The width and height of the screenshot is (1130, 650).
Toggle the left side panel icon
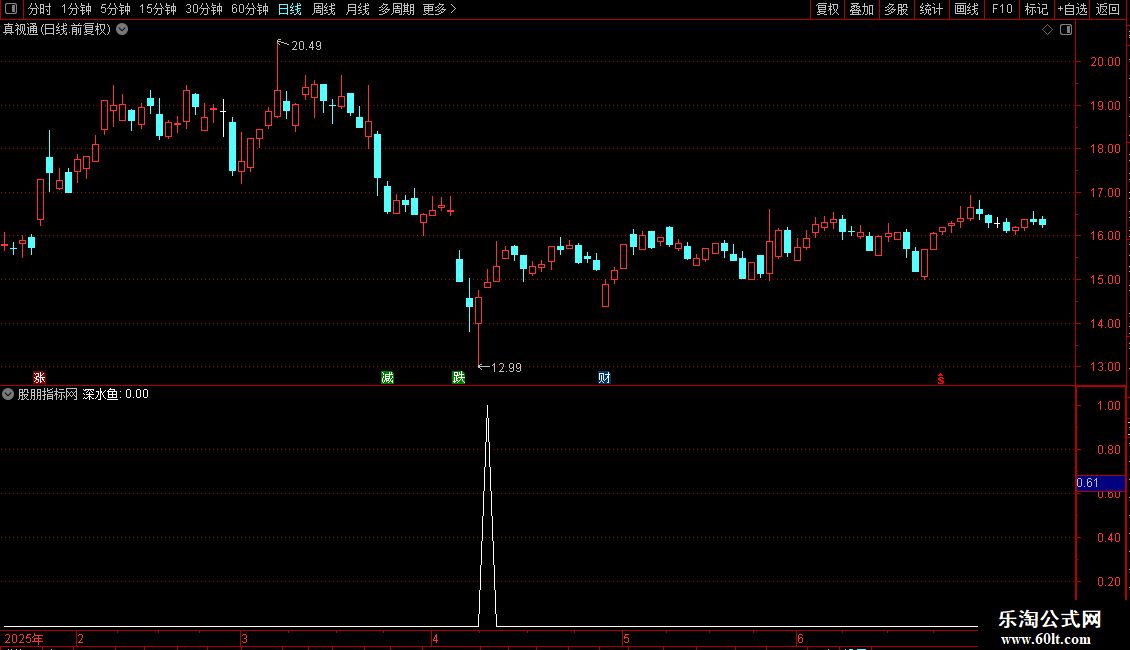pos(11,9)
